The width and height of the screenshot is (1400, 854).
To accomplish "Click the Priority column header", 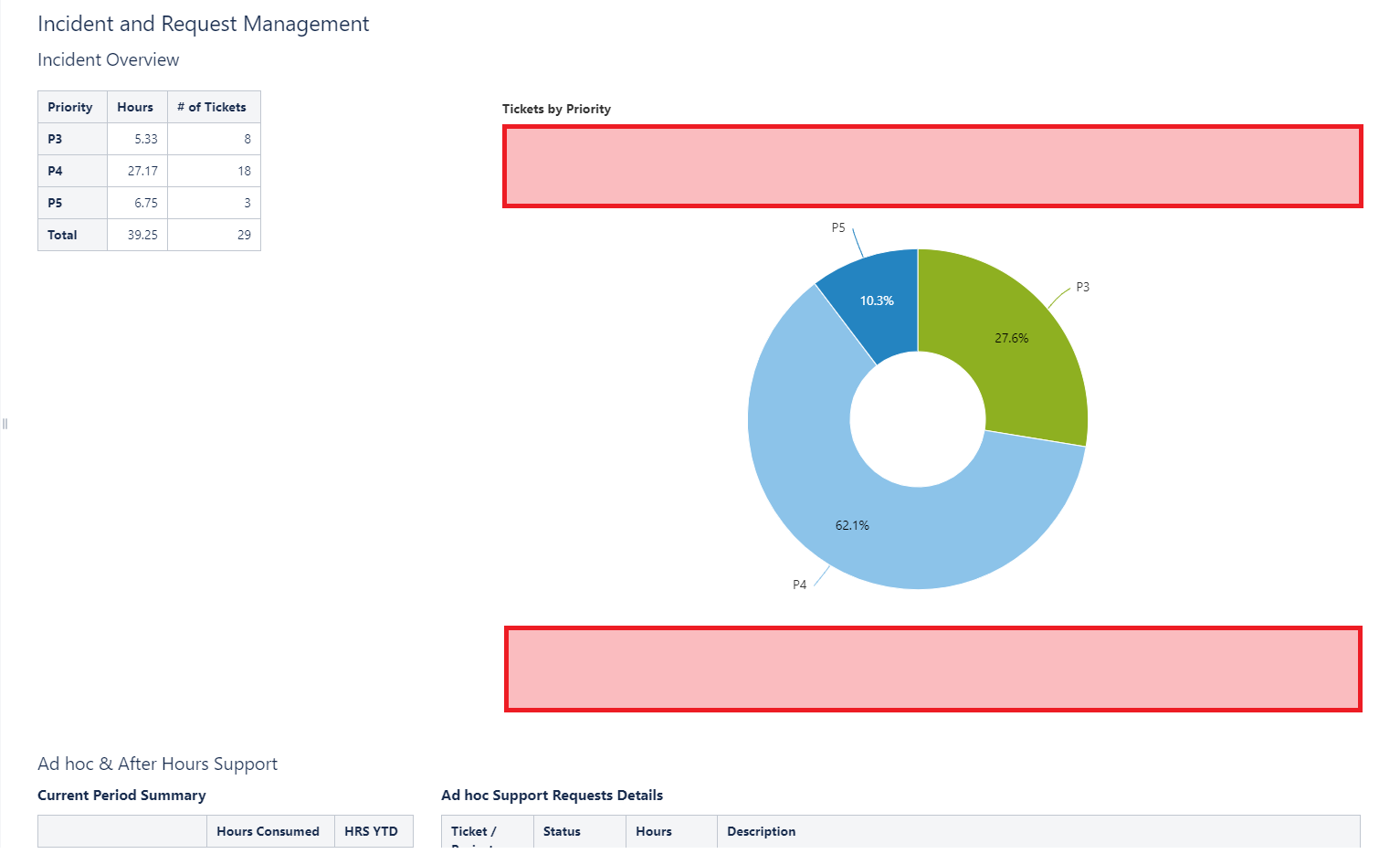I will pyautogui.click(x=72, y=107).
